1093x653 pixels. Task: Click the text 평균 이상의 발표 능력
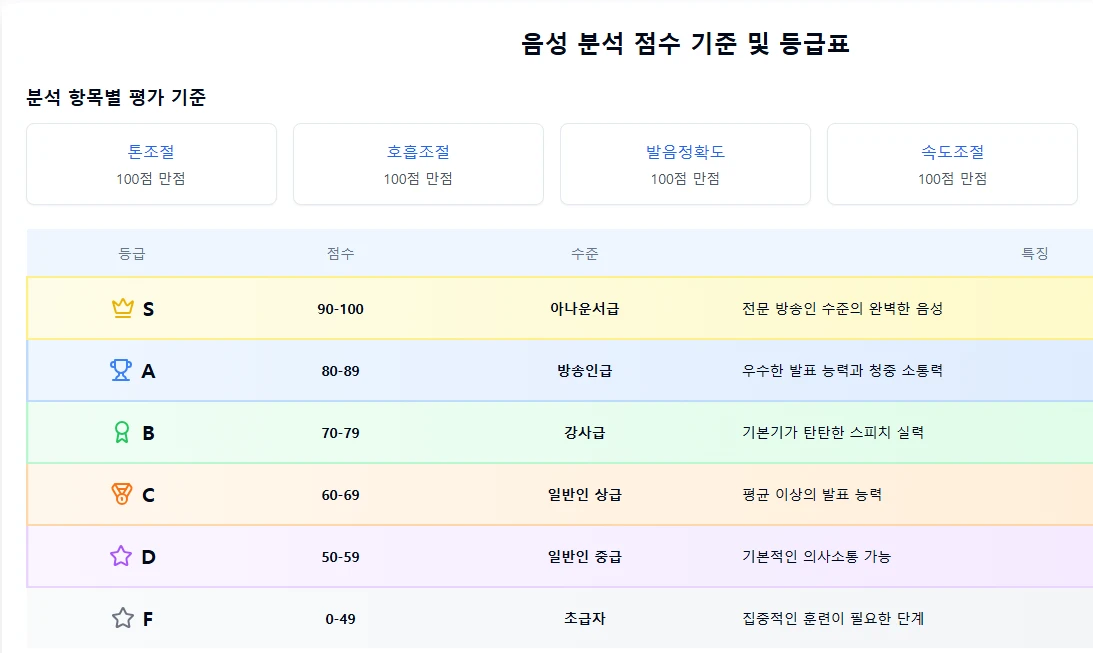(812, 495)
